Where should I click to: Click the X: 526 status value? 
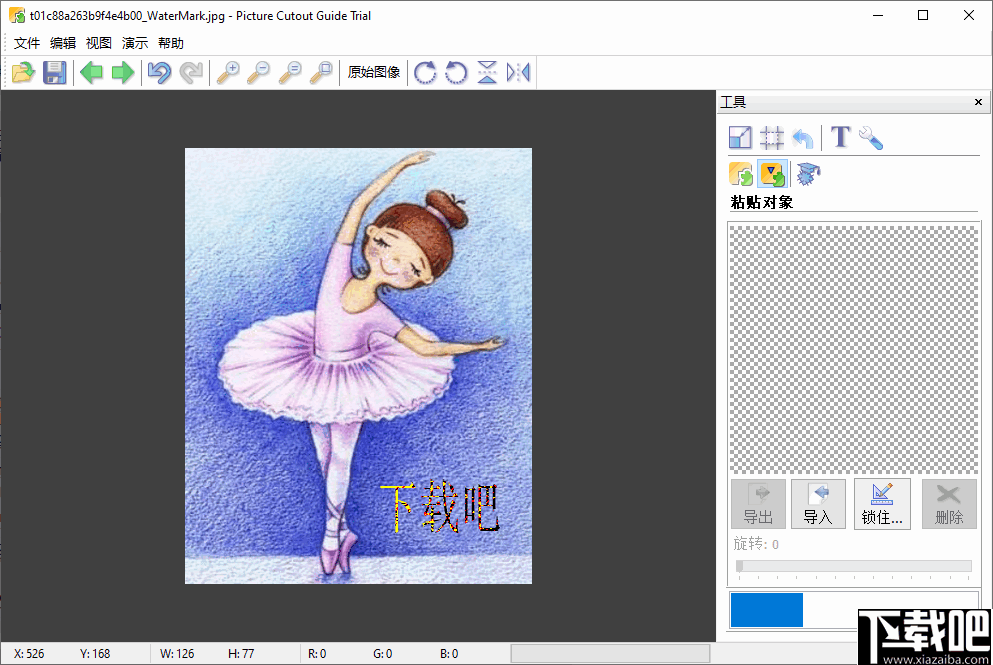pyautogui.click(x=29, y=654)
